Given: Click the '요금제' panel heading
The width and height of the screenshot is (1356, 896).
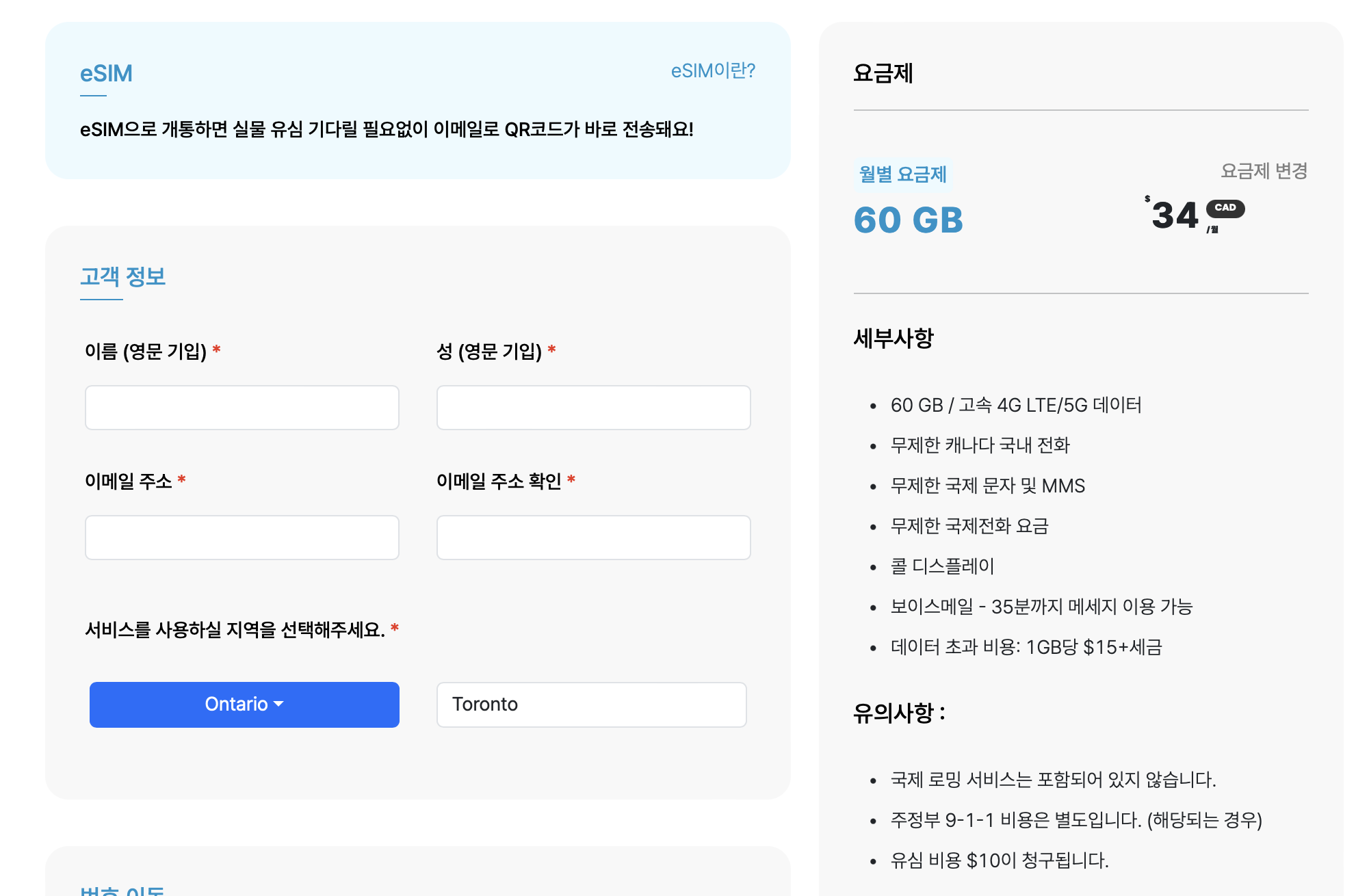Looking at the screenshot, I should point(883,73).
